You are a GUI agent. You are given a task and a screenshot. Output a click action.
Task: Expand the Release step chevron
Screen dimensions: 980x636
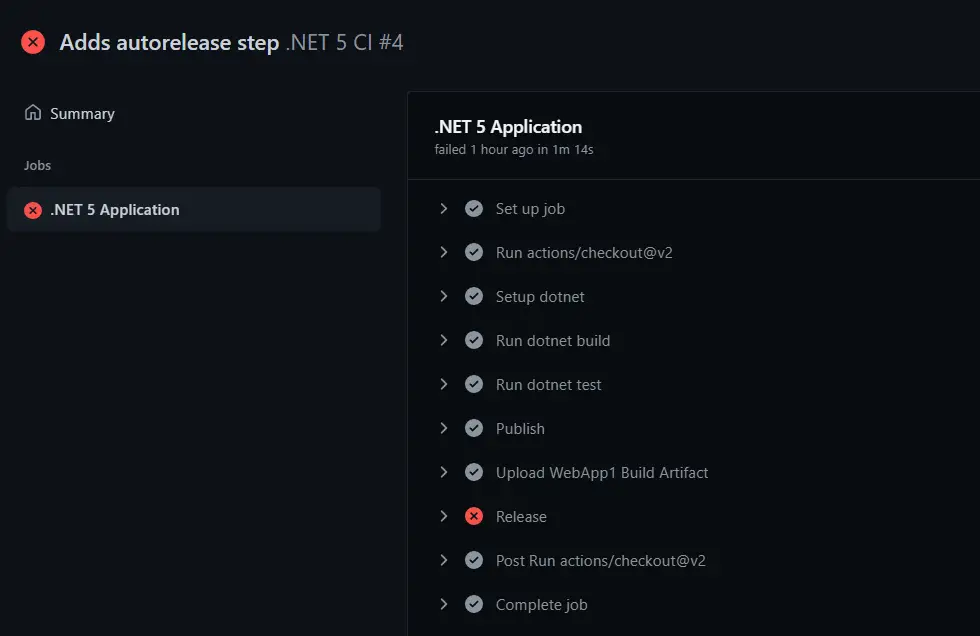pos(444,517)
